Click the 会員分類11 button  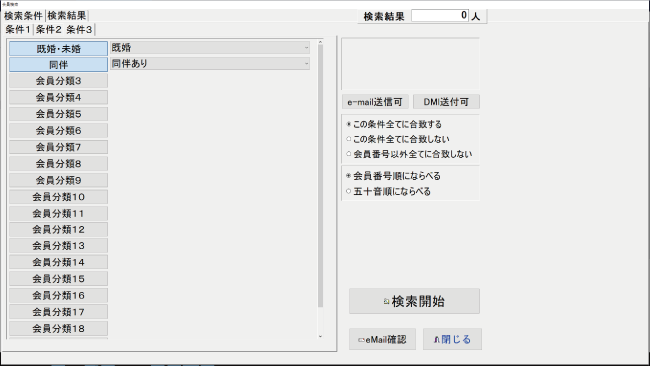tap(58, 213)
